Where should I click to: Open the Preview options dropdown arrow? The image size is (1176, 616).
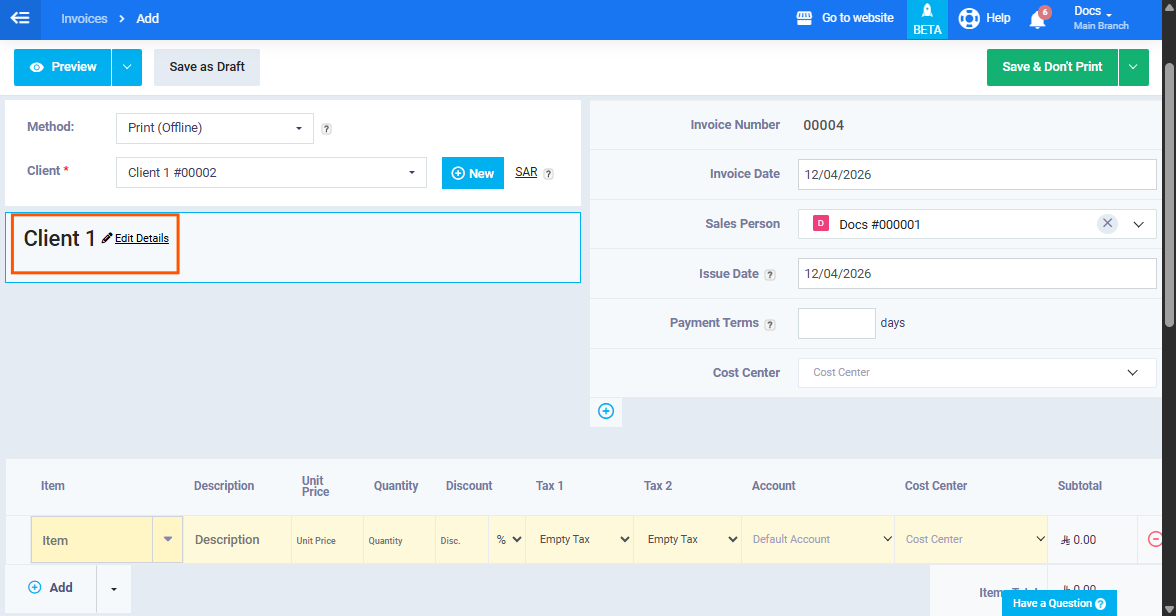(126, 67)
